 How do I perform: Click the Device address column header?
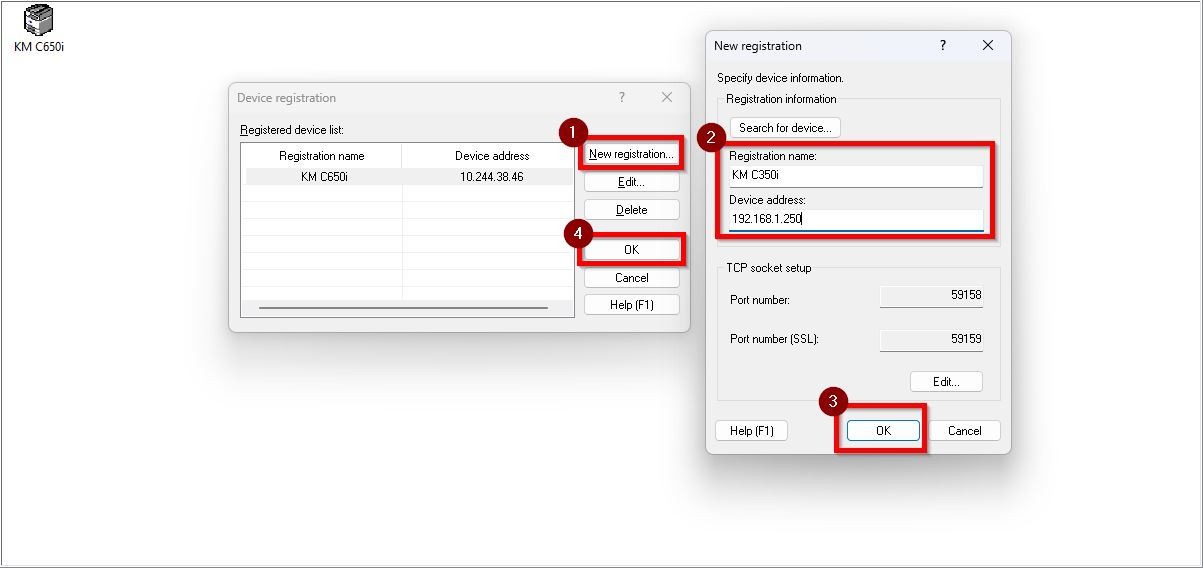491,156
